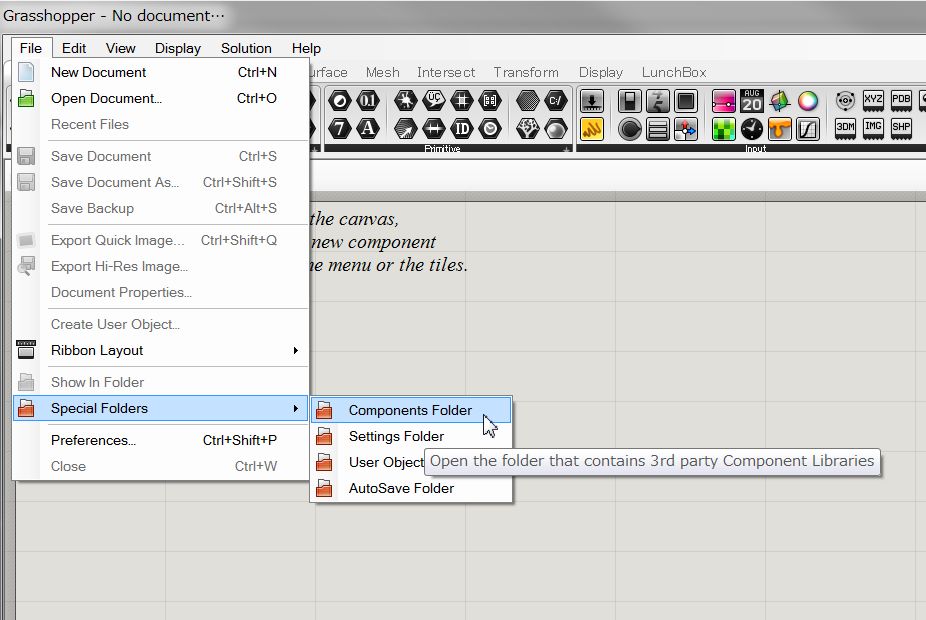Image resolution: width=926 pixels, height=620 pixels.
Task: Switch to the Intersect ribbon tab
Action: coord(446,72)
